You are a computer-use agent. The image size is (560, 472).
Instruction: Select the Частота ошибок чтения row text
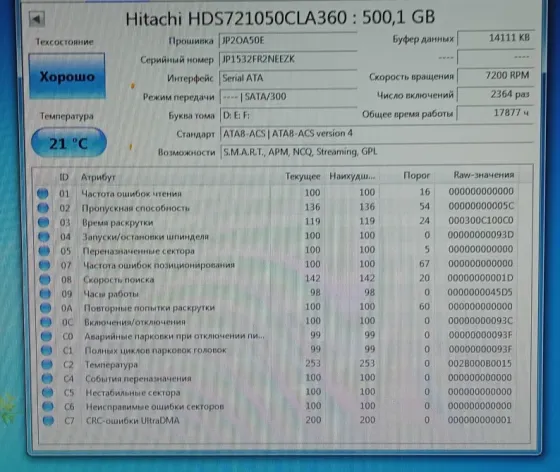coord(131,194)
